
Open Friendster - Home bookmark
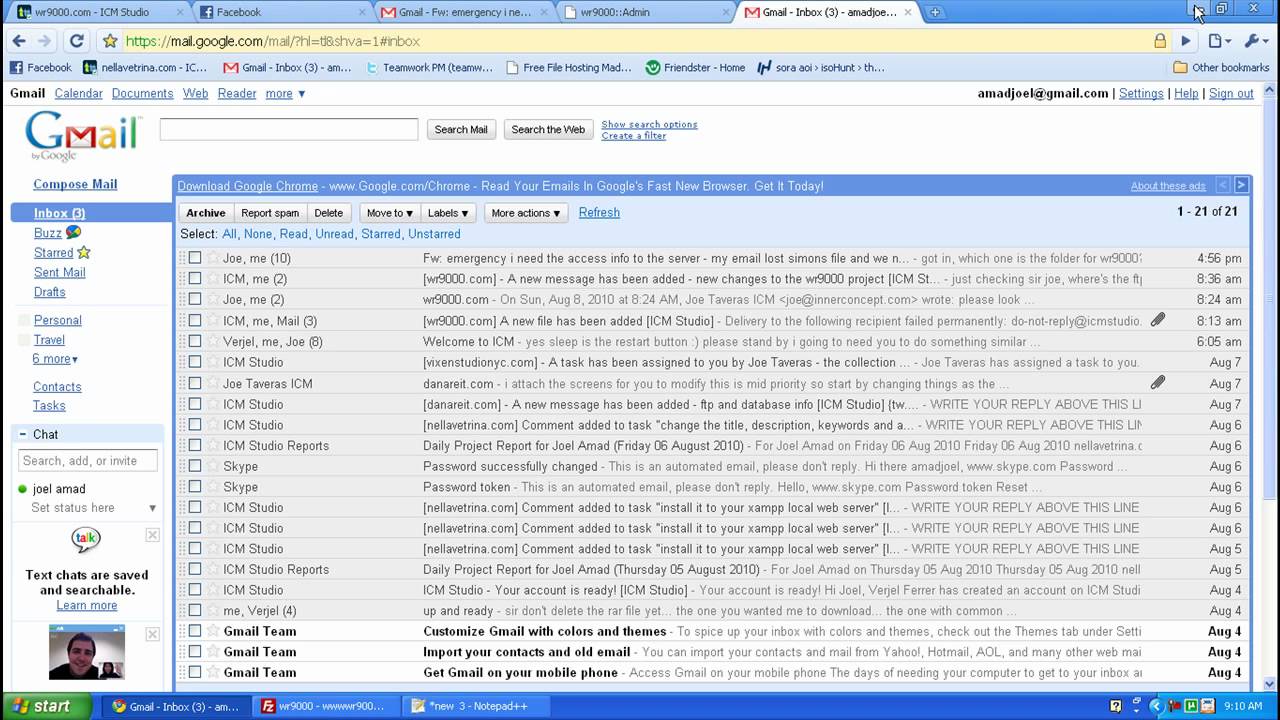695,67
